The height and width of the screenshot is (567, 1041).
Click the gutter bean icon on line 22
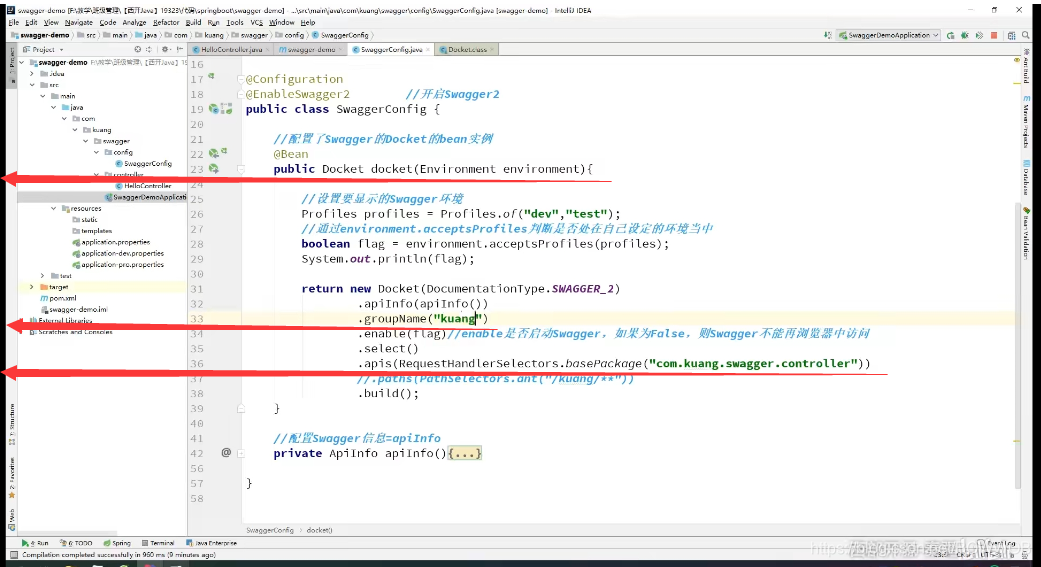[x=214, y=153]
